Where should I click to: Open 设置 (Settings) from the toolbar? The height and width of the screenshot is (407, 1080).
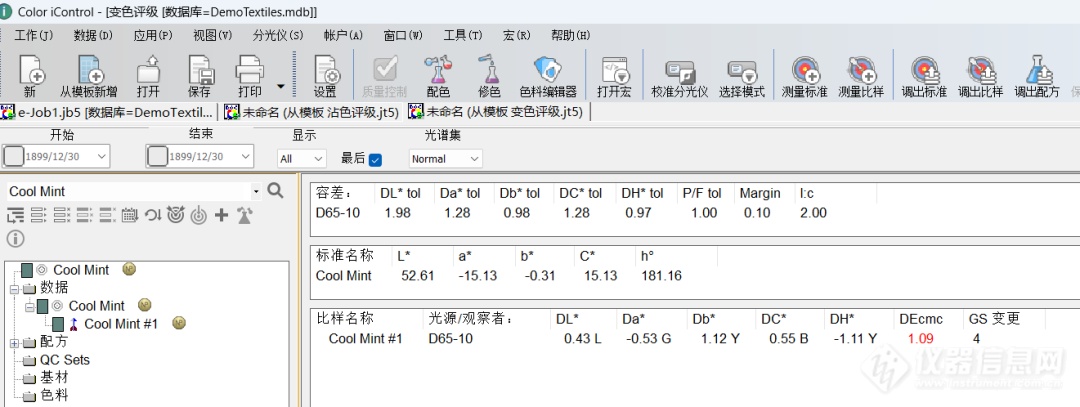point(326,76)
